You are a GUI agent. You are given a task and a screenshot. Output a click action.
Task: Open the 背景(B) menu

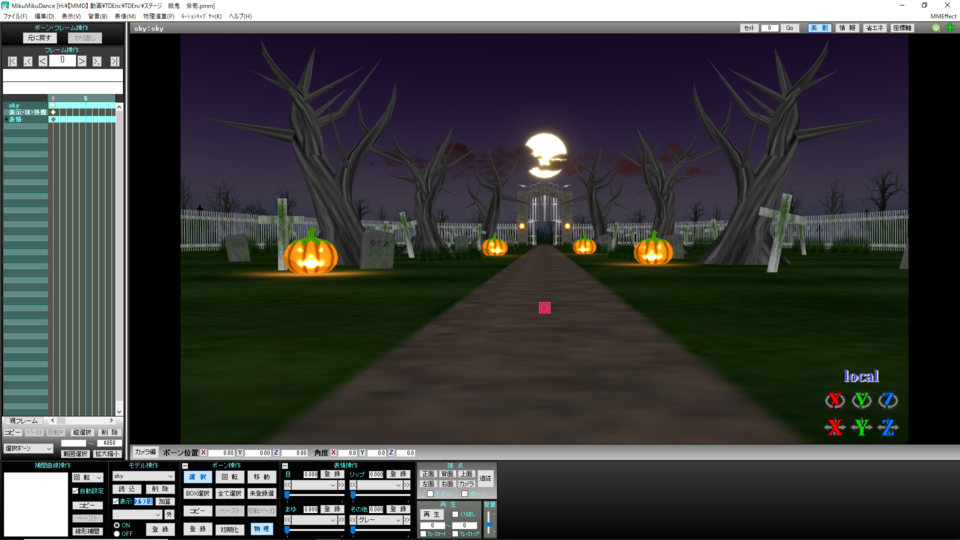coord(97,17)
